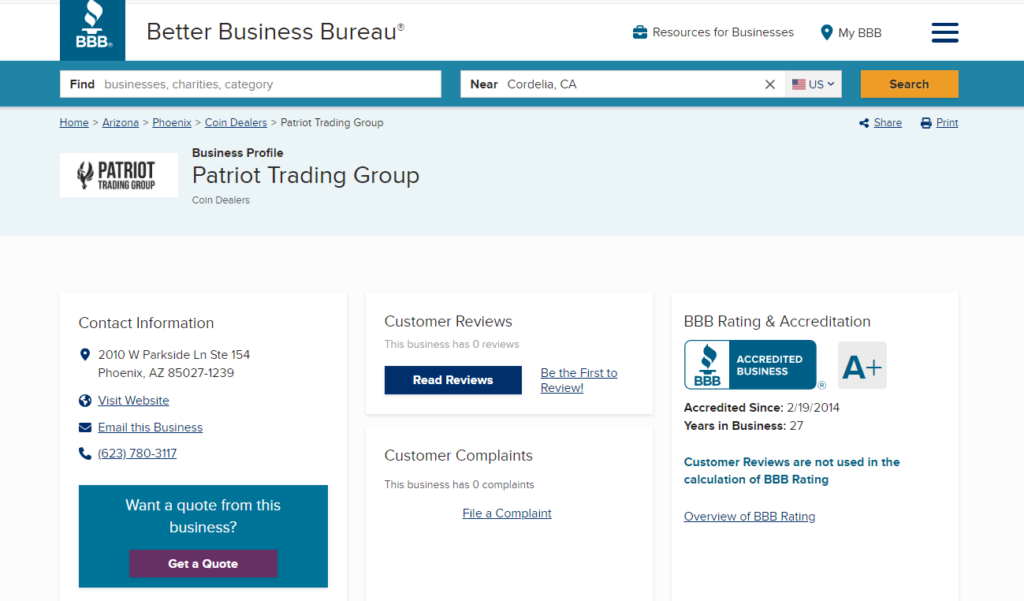Open Overview of BBB Rating link
Viewport: 1024px width, 601px height.
(749, 517)
